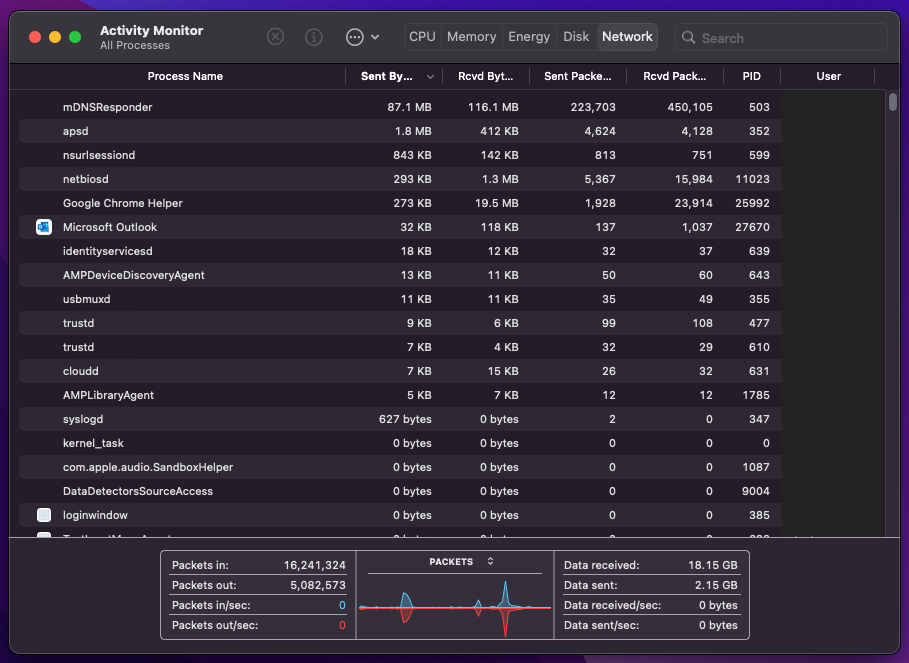
Task: Click the Data received 18.15 GB value
Action: pyautogui.click(x=712, y=565)
